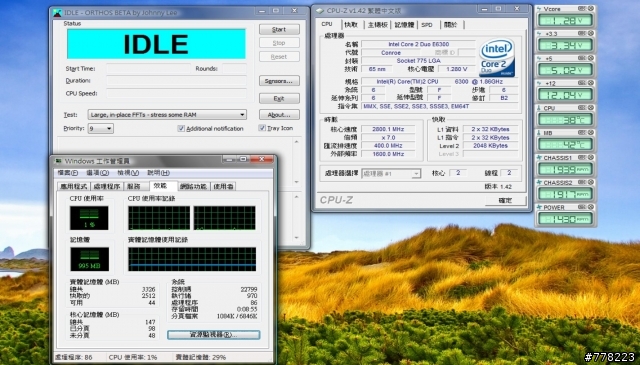Click round X icon on the Vcore gauge
Viewport: 640px width, 365px height.
tap(590, 8)
